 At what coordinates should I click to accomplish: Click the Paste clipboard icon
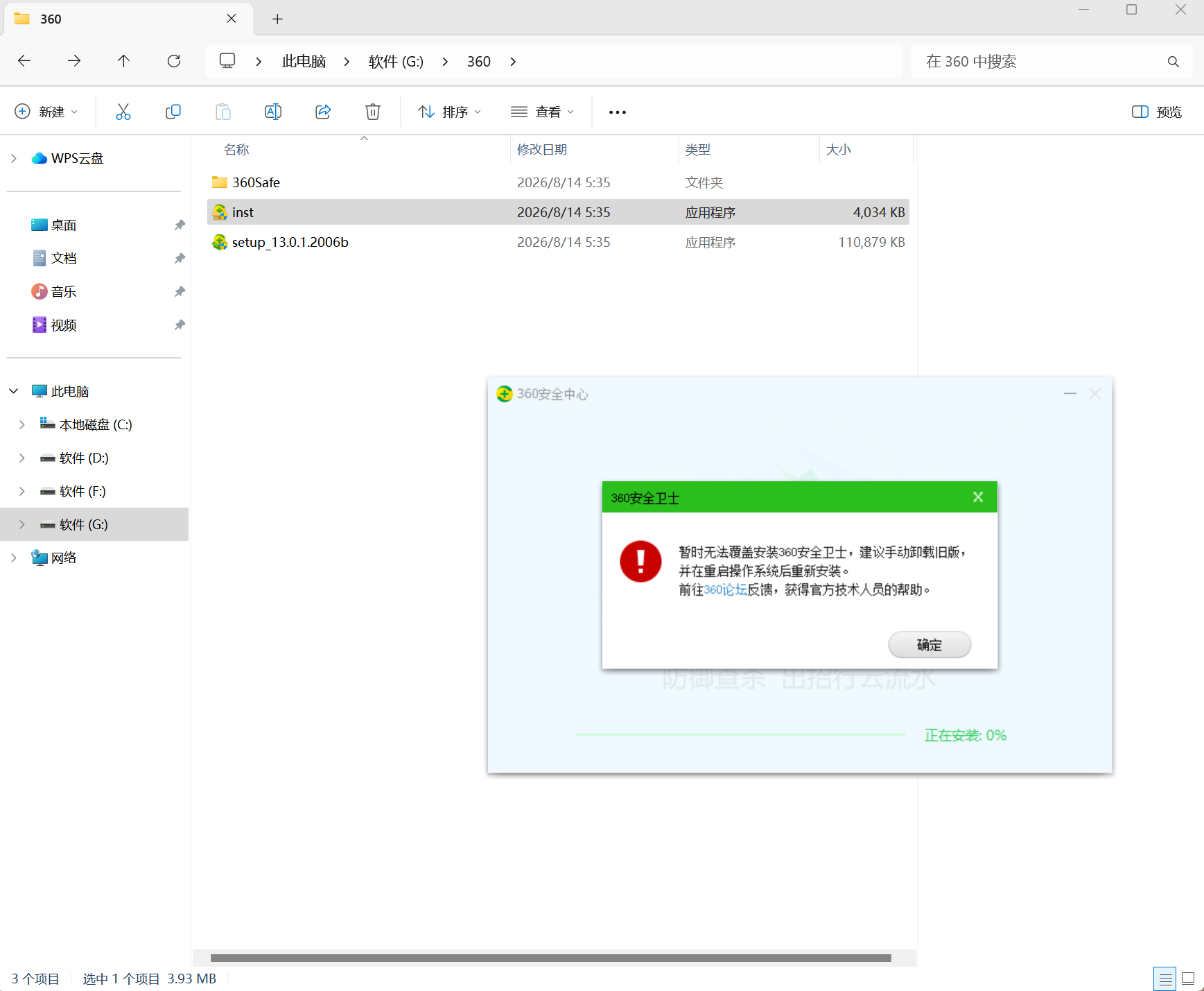223,112
